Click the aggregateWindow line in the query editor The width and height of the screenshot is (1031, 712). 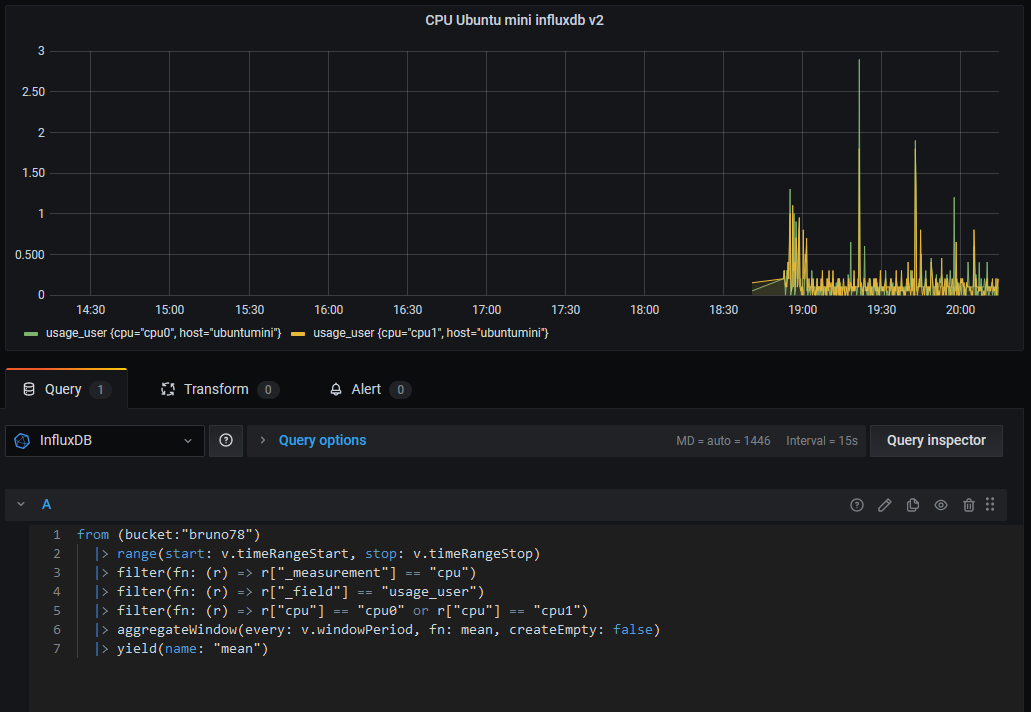coord(388,629)
